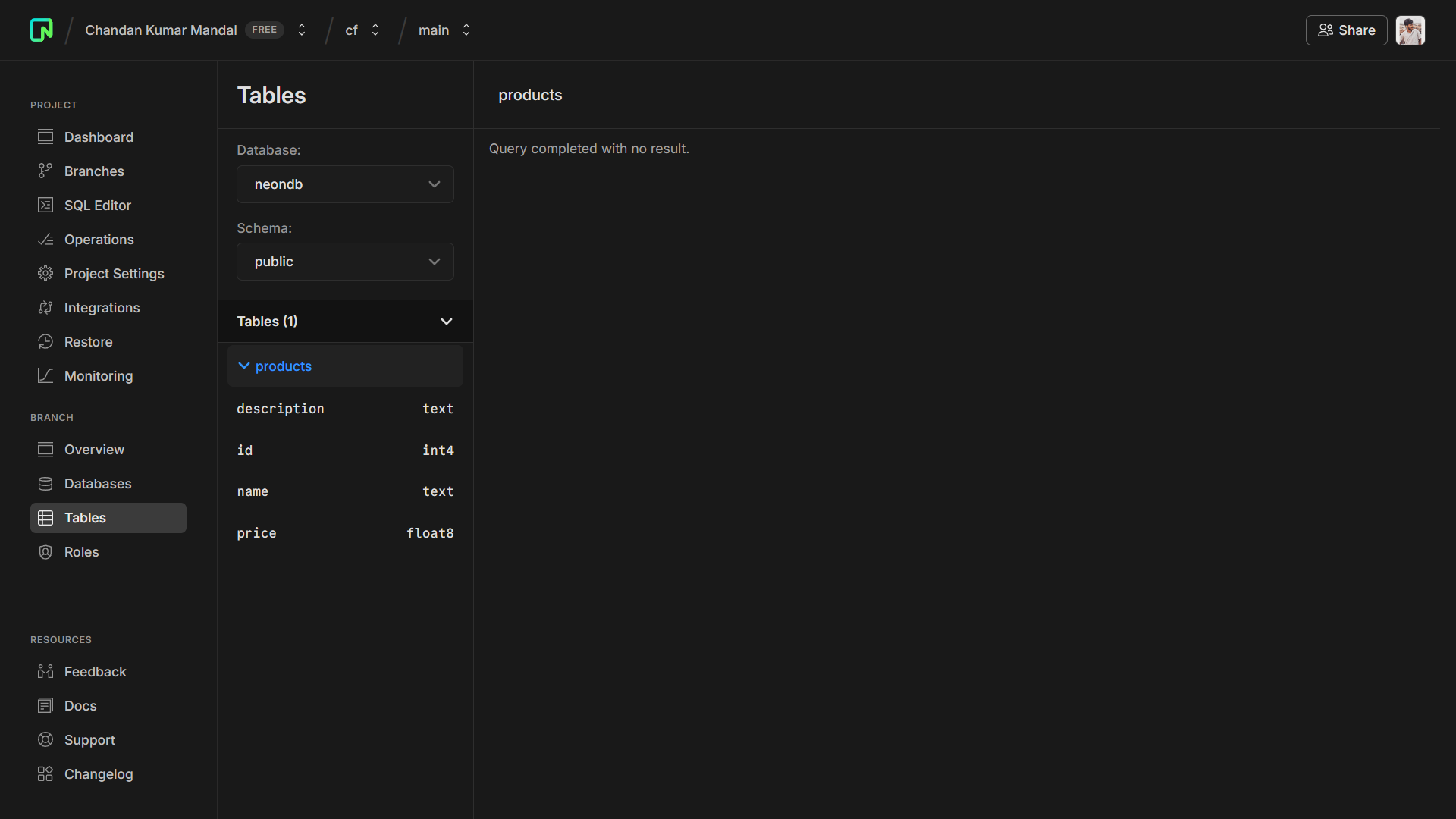Open Monitoring chart icon
1456x819 pixels.
click(45, 376)
